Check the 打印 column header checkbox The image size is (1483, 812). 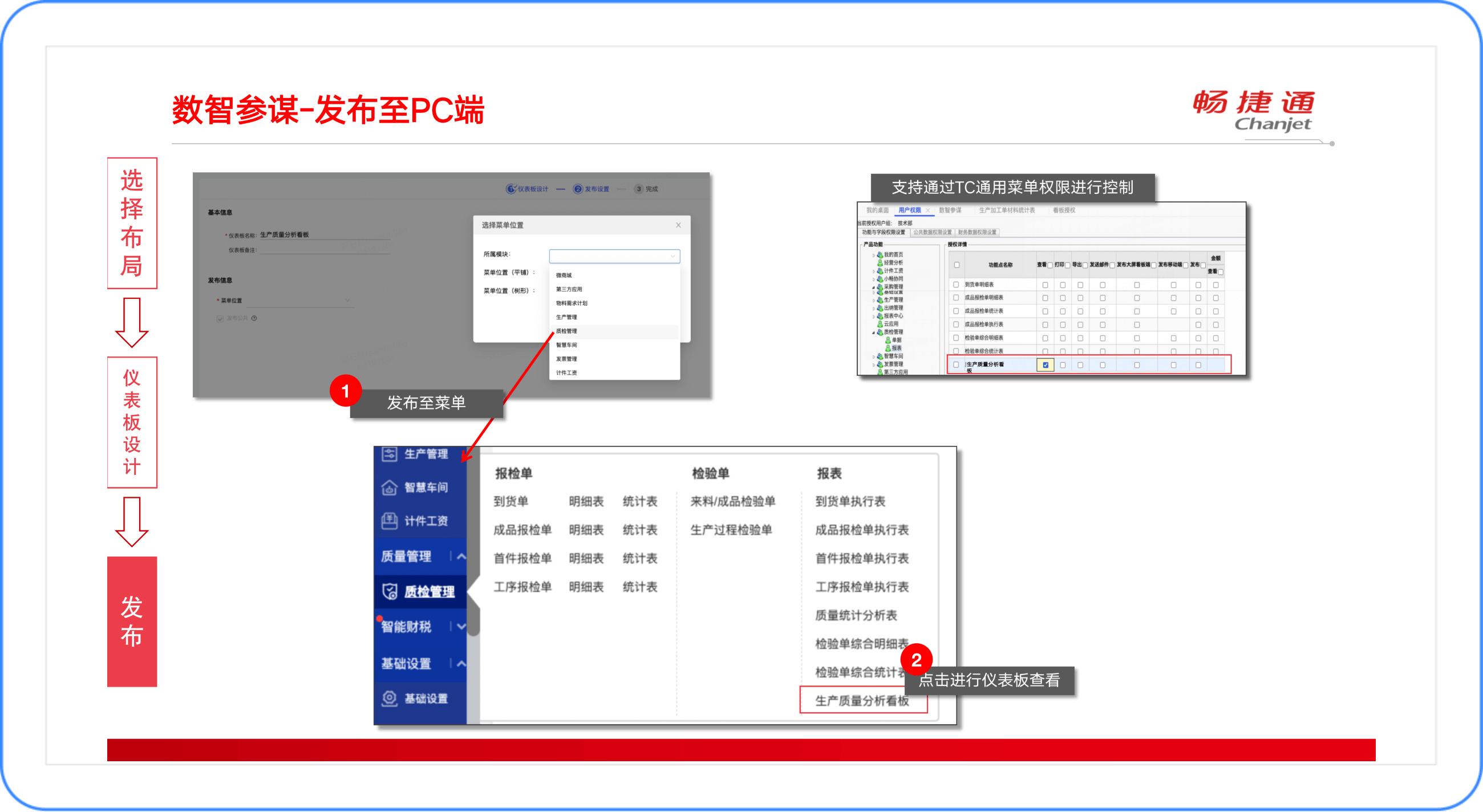1067,265
